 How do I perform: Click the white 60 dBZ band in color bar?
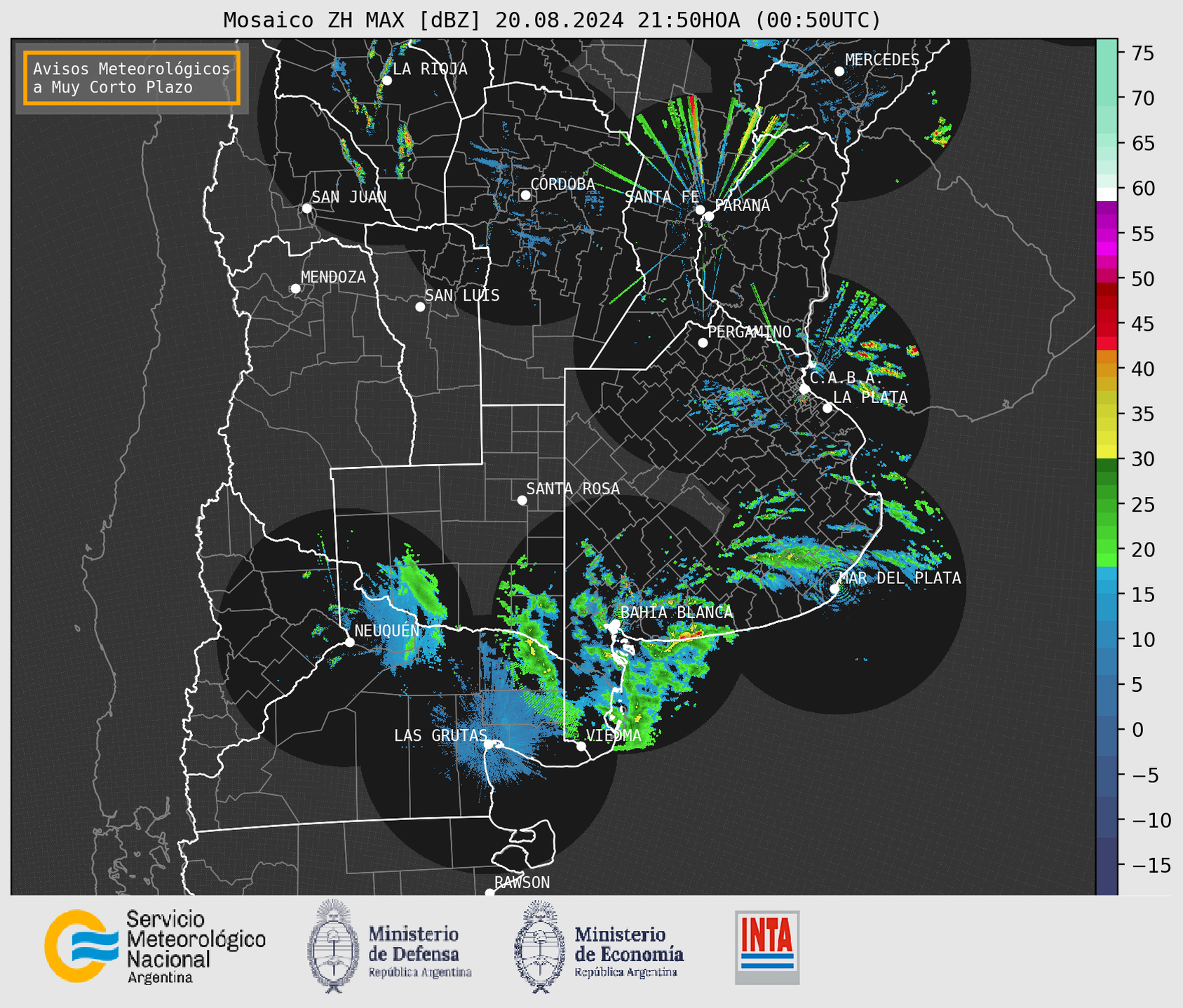pyautogui.click(x=1107, y=194)
